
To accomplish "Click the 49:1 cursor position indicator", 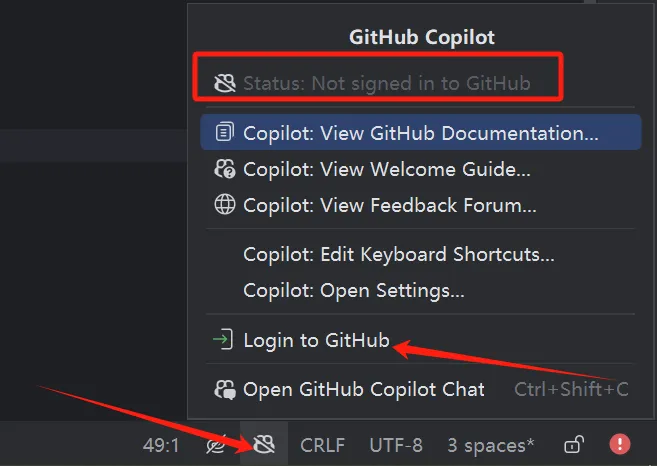I will pos(161,445).
